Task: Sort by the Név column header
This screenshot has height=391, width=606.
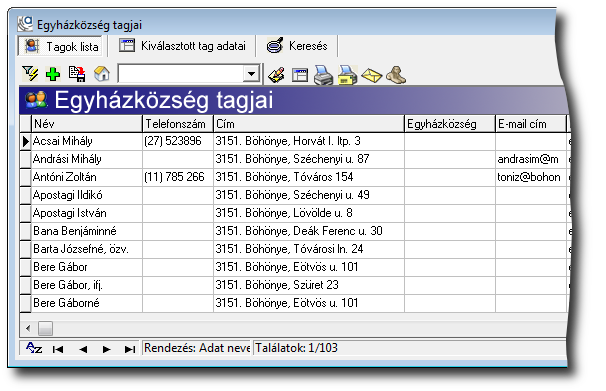Action: point(87,124)
